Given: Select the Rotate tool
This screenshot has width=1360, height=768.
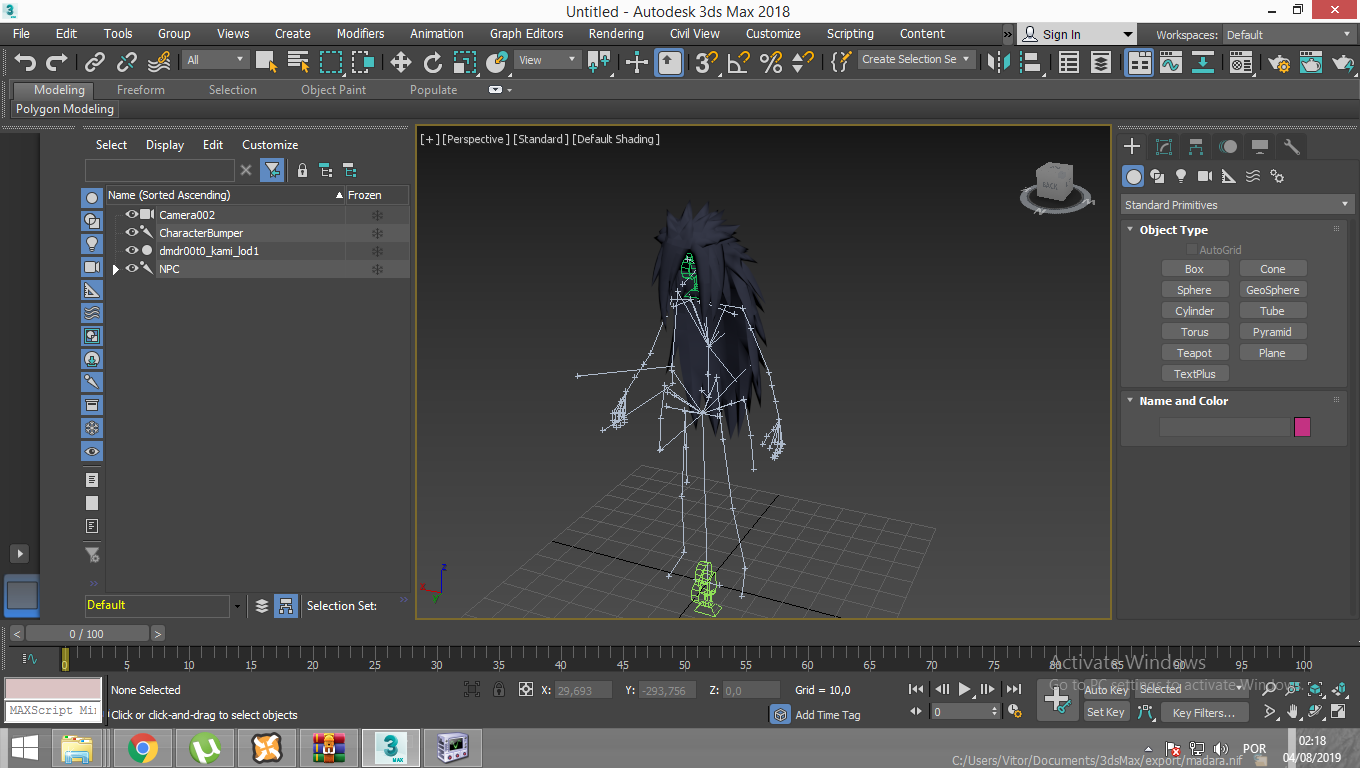Looking at the screenshot, I should [433, 63].
